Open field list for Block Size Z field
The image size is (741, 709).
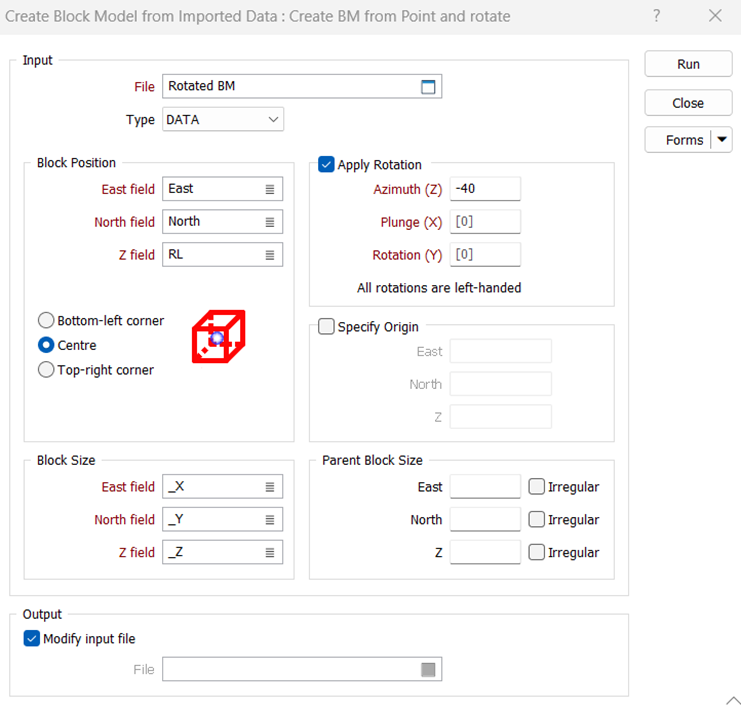point(270,553)
